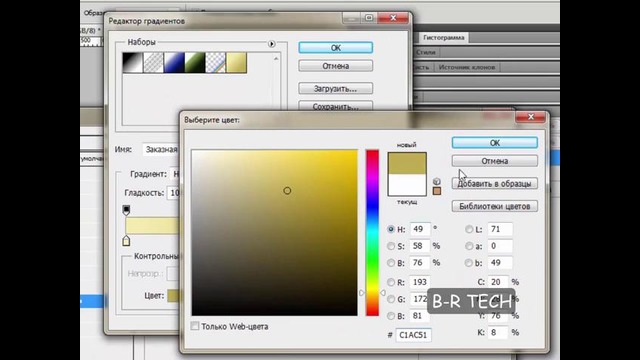
Task: Click the hex color field C1AC51
Action: tap(413, 335)
